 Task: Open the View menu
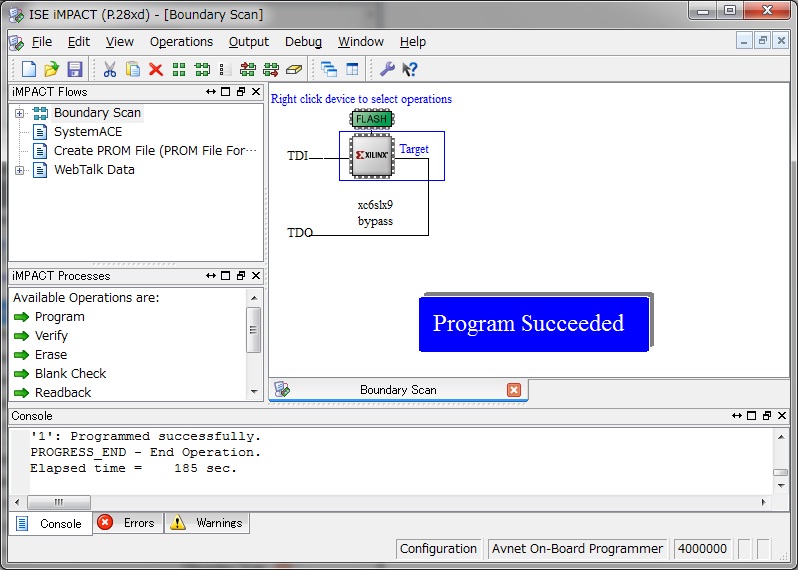click(x=120, y=42)
